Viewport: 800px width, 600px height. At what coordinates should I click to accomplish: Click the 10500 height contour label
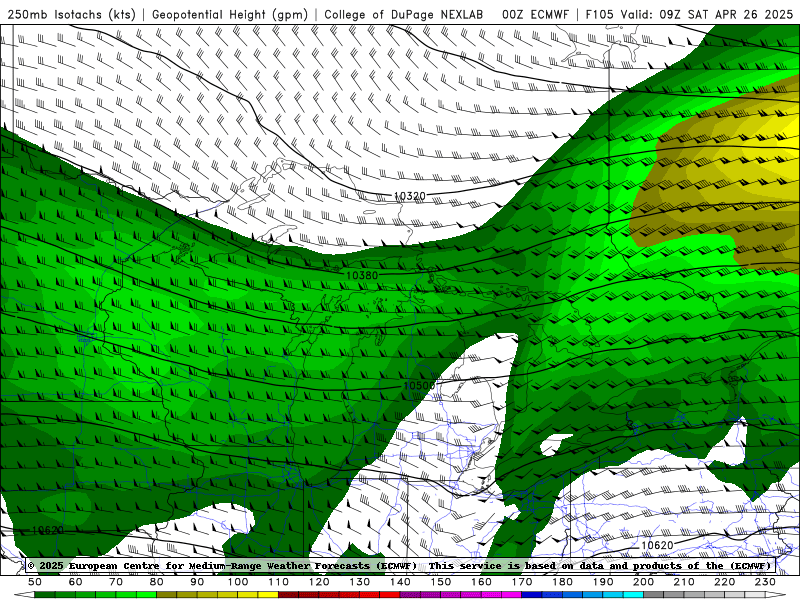[x=419, y=386]
